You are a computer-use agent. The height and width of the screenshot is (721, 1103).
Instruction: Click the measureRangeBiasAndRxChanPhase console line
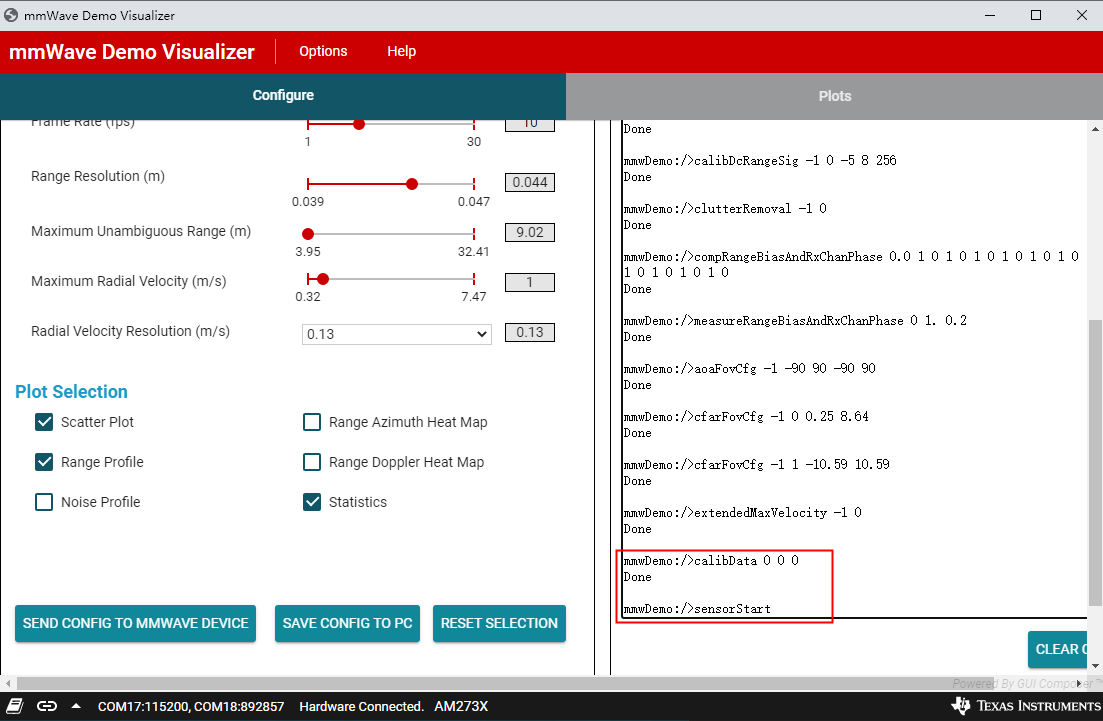coord(796,321)
